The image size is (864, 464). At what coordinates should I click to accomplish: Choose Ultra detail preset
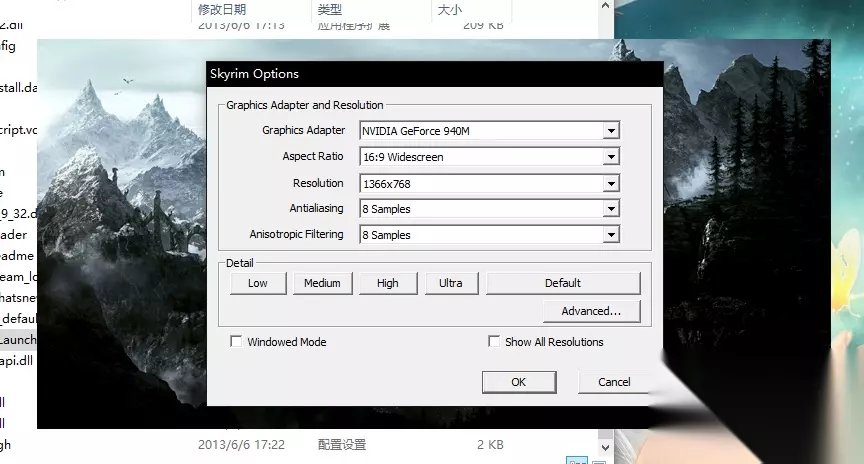click(451, 283)
